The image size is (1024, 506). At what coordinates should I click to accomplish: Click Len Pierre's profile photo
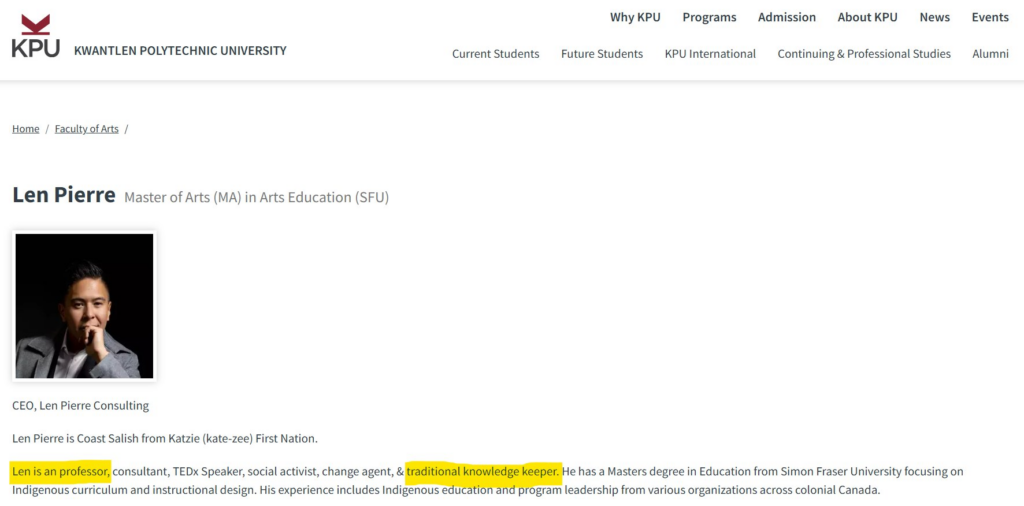click(x=84, y=306)
